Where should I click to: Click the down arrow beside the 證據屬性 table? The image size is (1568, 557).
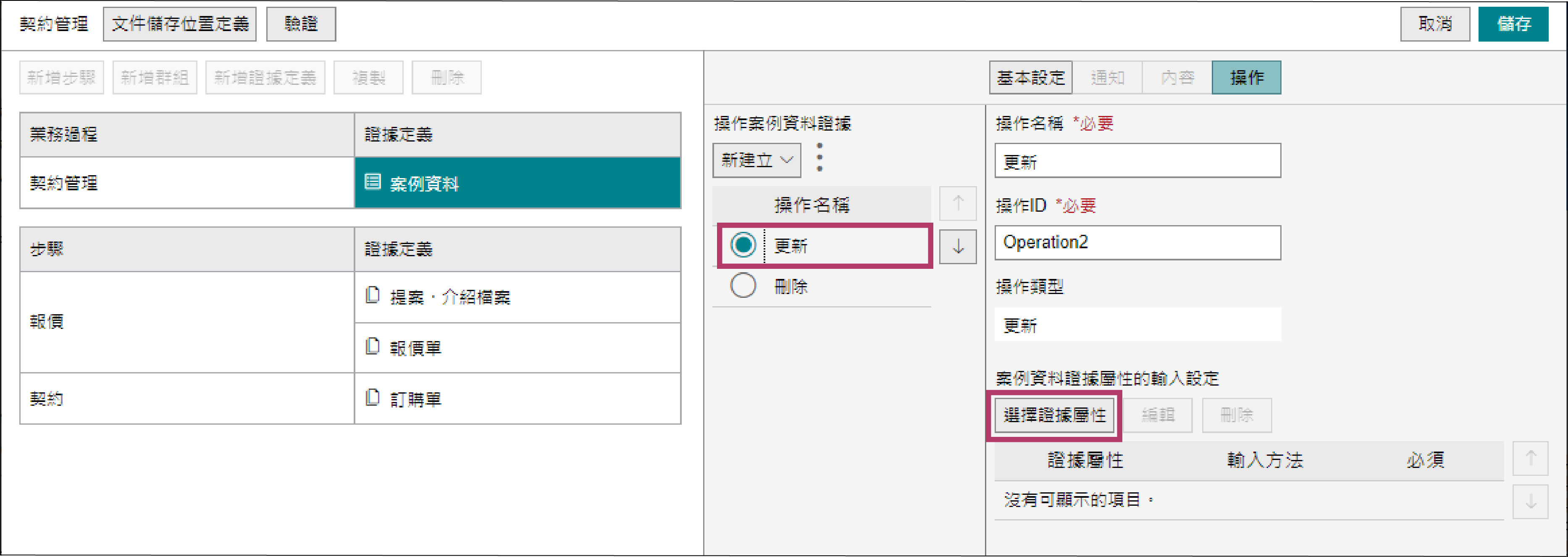1530,501
